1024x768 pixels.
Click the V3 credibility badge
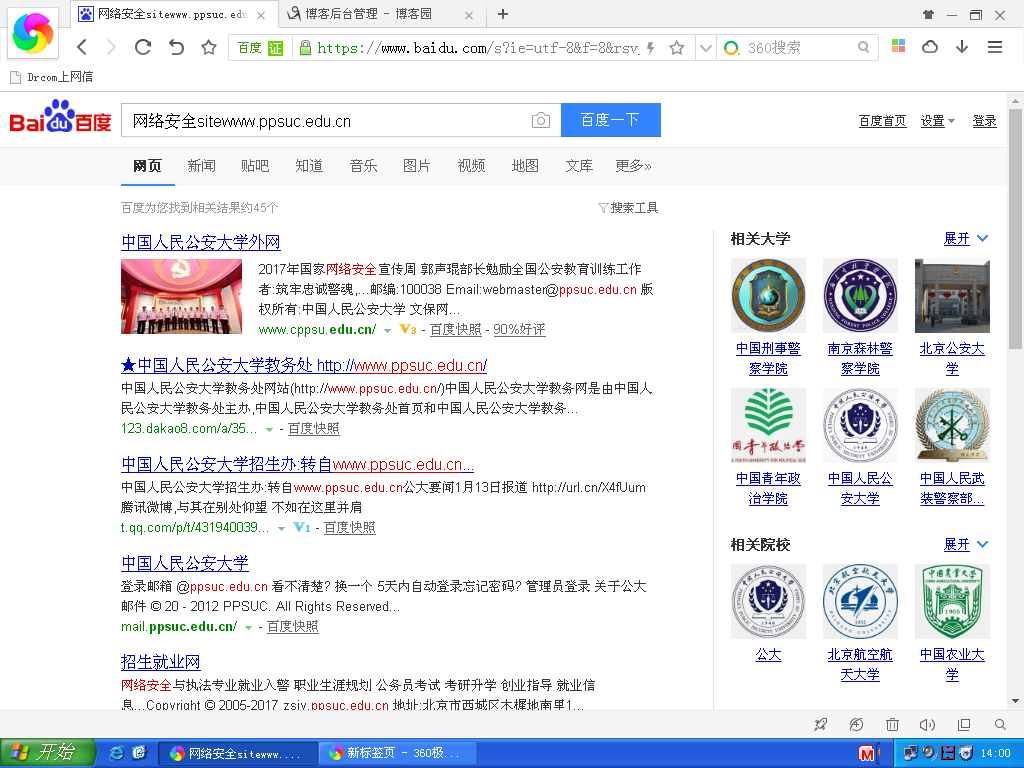[x=408, y=329]
